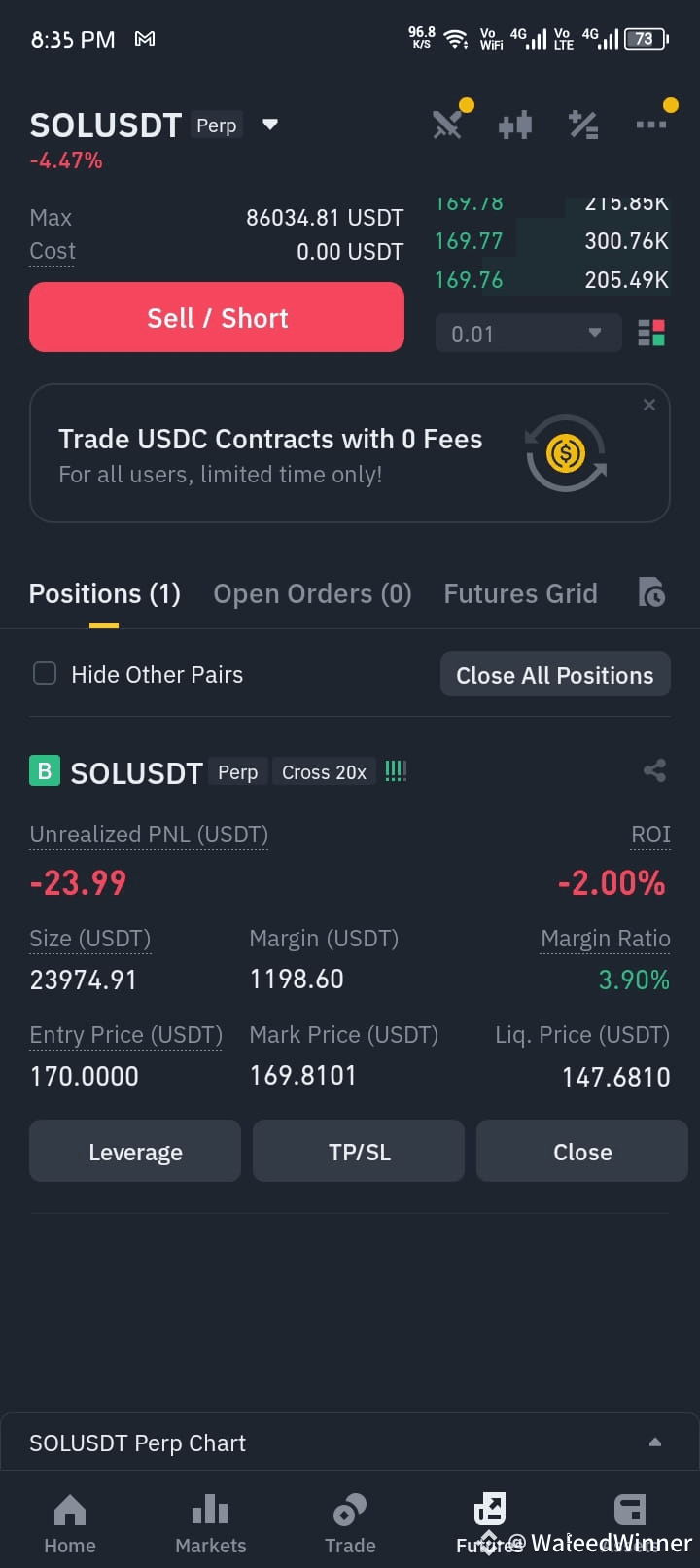Switch to Futures Grid tab

click(520, 593)
